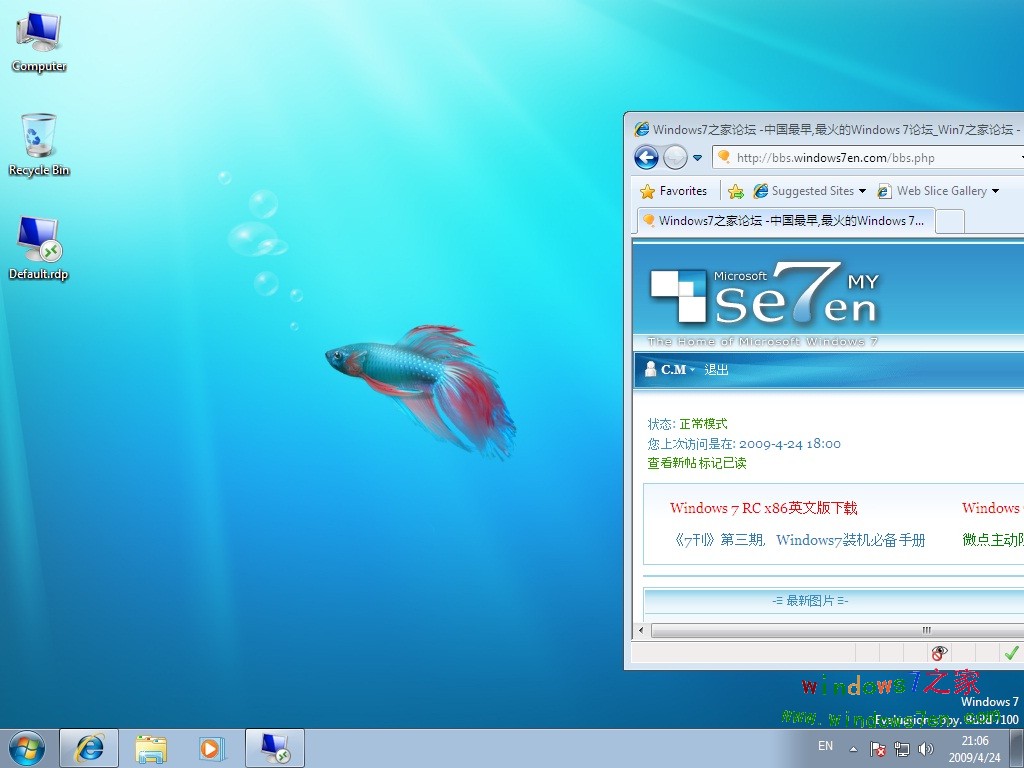This screenshot has height=768, width=1024.
Task: Click the horizontal scrollbar left arrow
Action: pyautogui.click(x=641, y=630)
